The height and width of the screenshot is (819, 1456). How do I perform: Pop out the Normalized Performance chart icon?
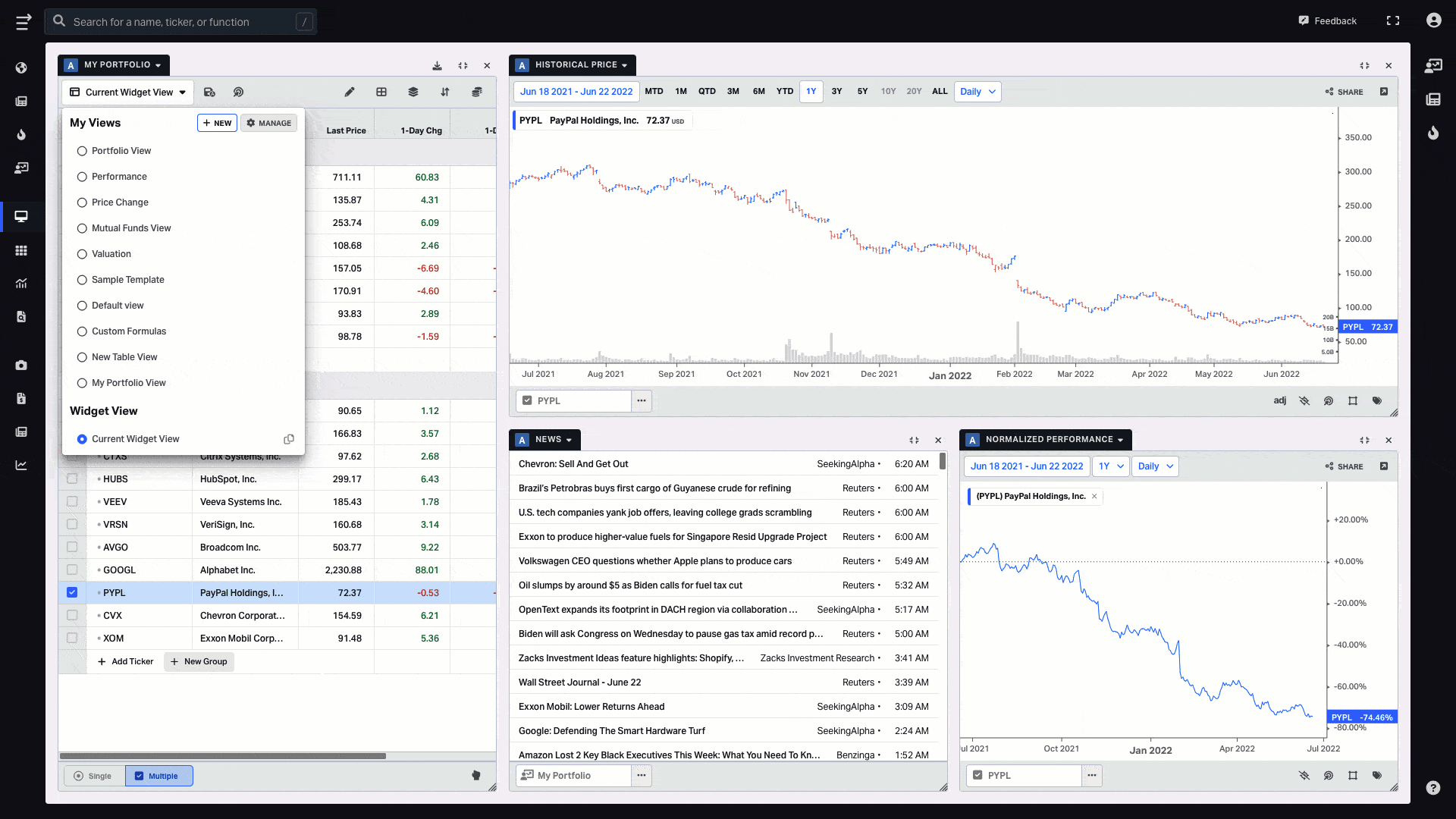(1384, 466)
